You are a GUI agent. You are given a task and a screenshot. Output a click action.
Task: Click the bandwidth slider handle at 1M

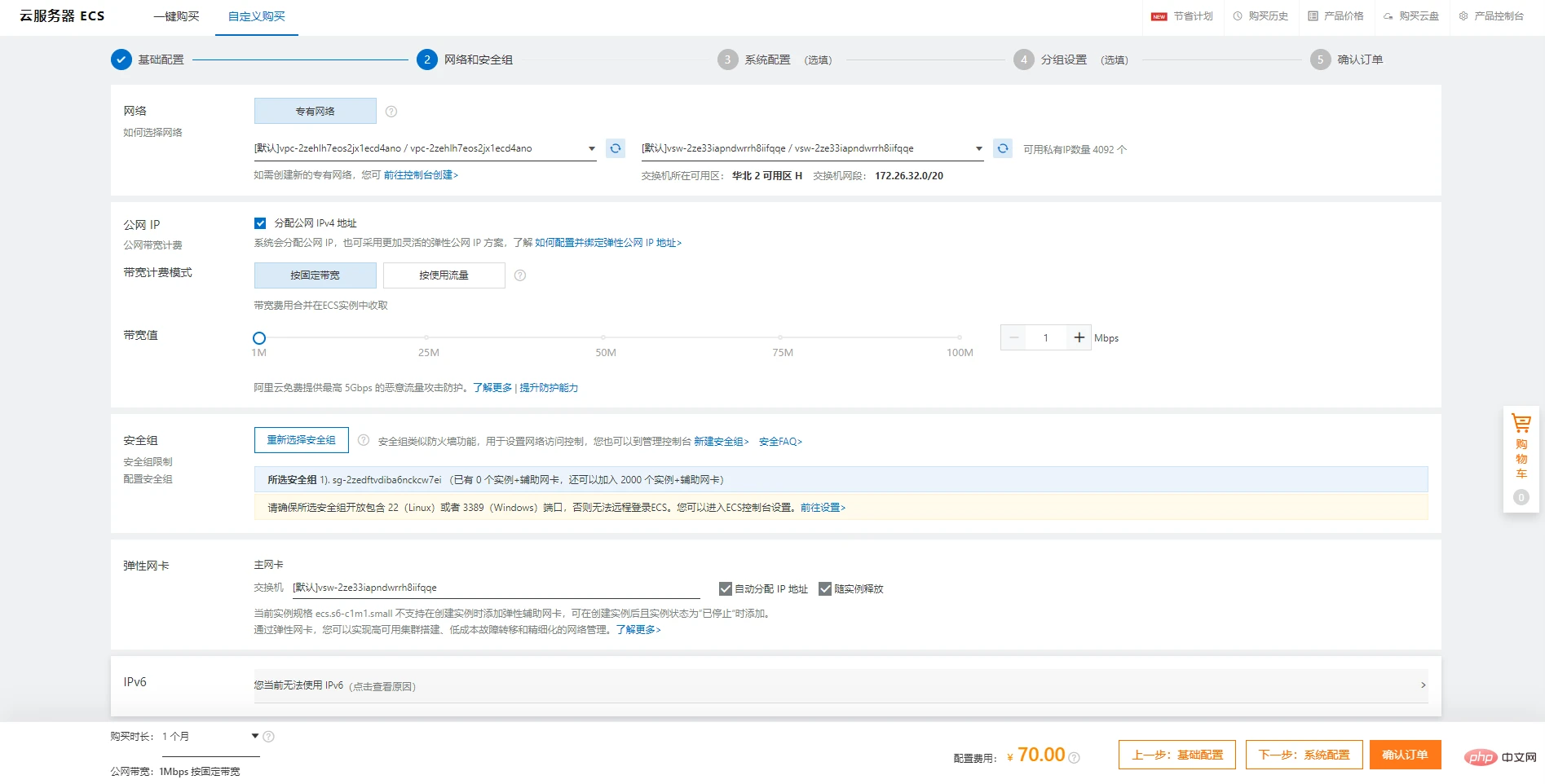[x=259, y=338]
